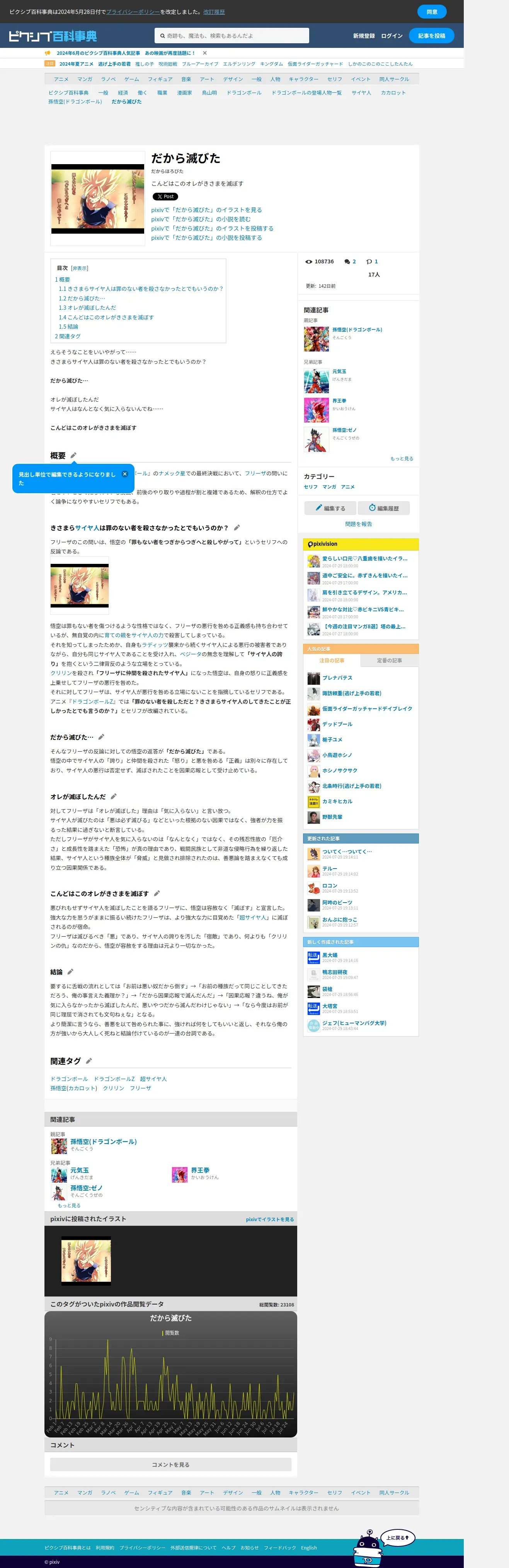Screen dimensions: 509x1568
Task: Click pencil beside こんどはこのオレが heading
Action: pyautogui.click(x=157, y=894)
